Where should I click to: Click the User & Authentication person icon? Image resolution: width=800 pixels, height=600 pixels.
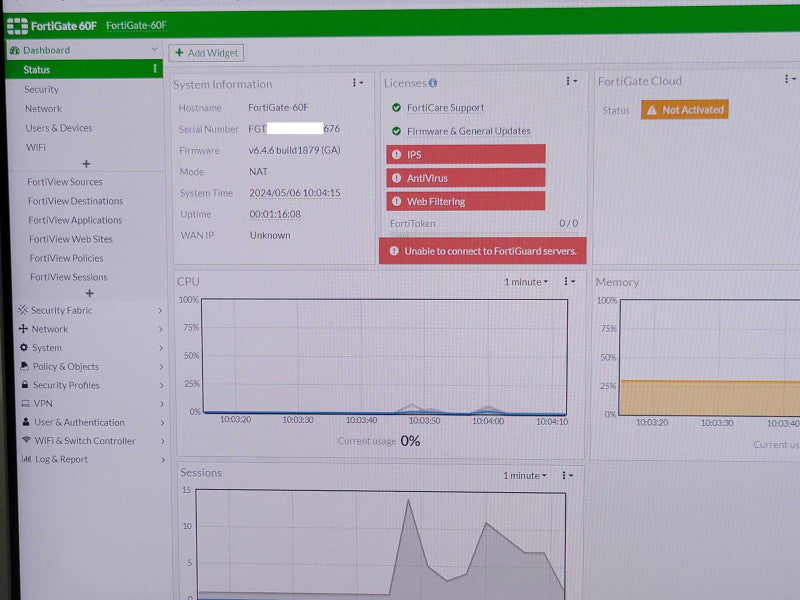[26, 421]
